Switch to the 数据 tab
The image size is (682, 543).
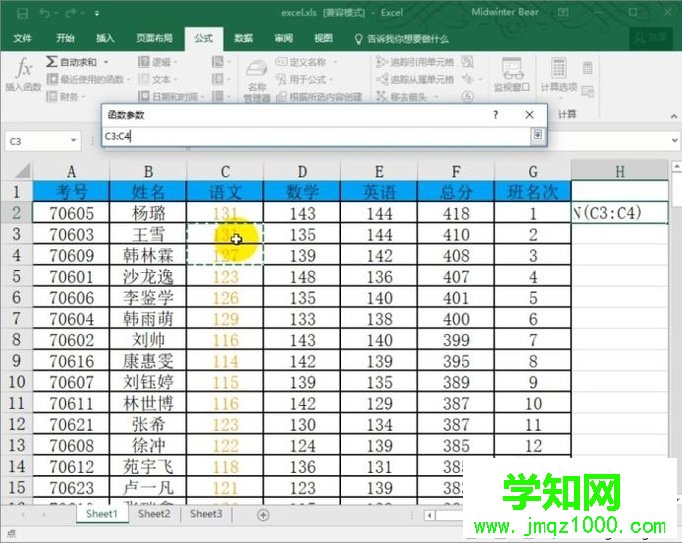[244, 38]
